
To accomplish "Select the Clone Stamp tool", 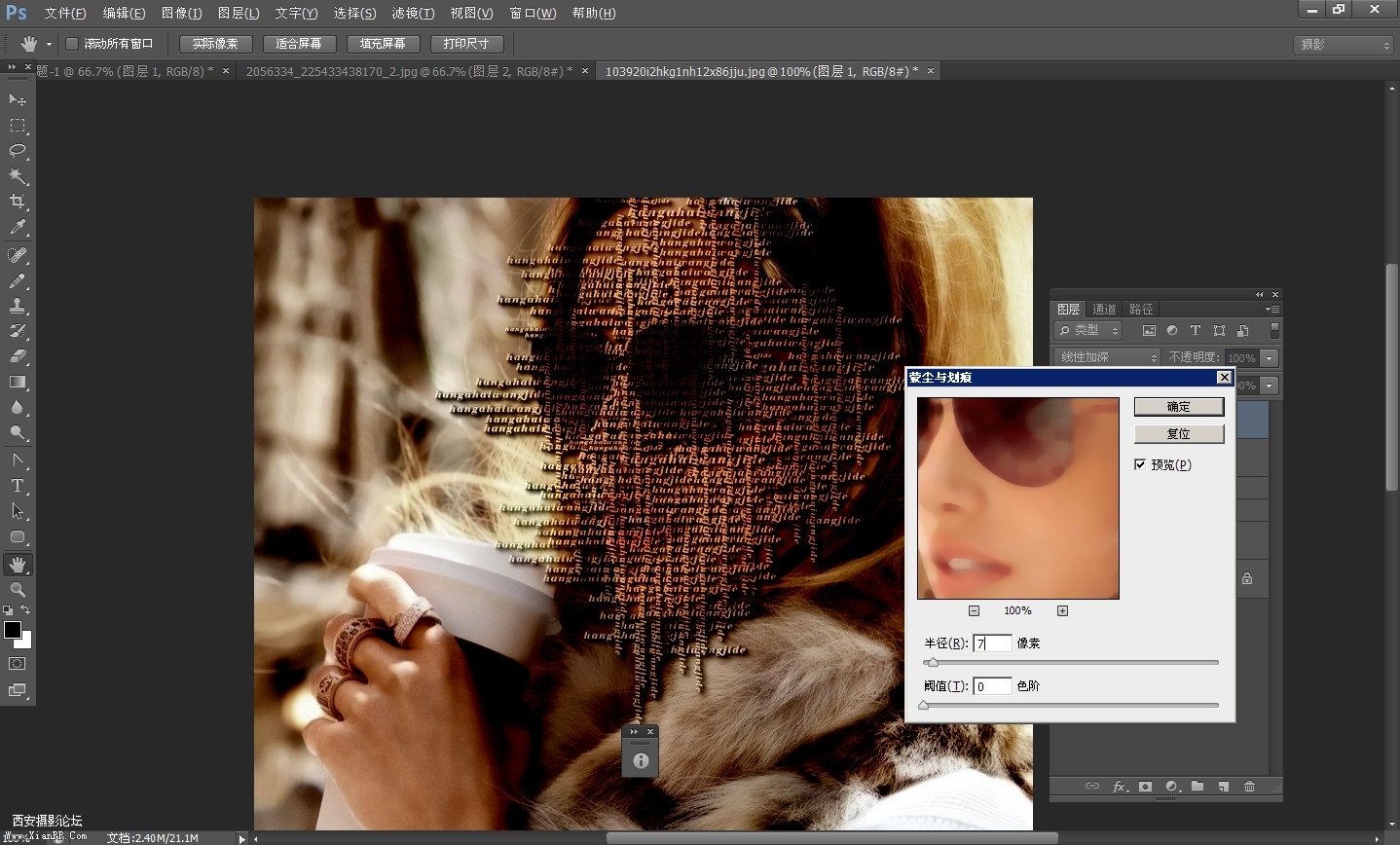I will pyautogui.click(x=18, y=306).
